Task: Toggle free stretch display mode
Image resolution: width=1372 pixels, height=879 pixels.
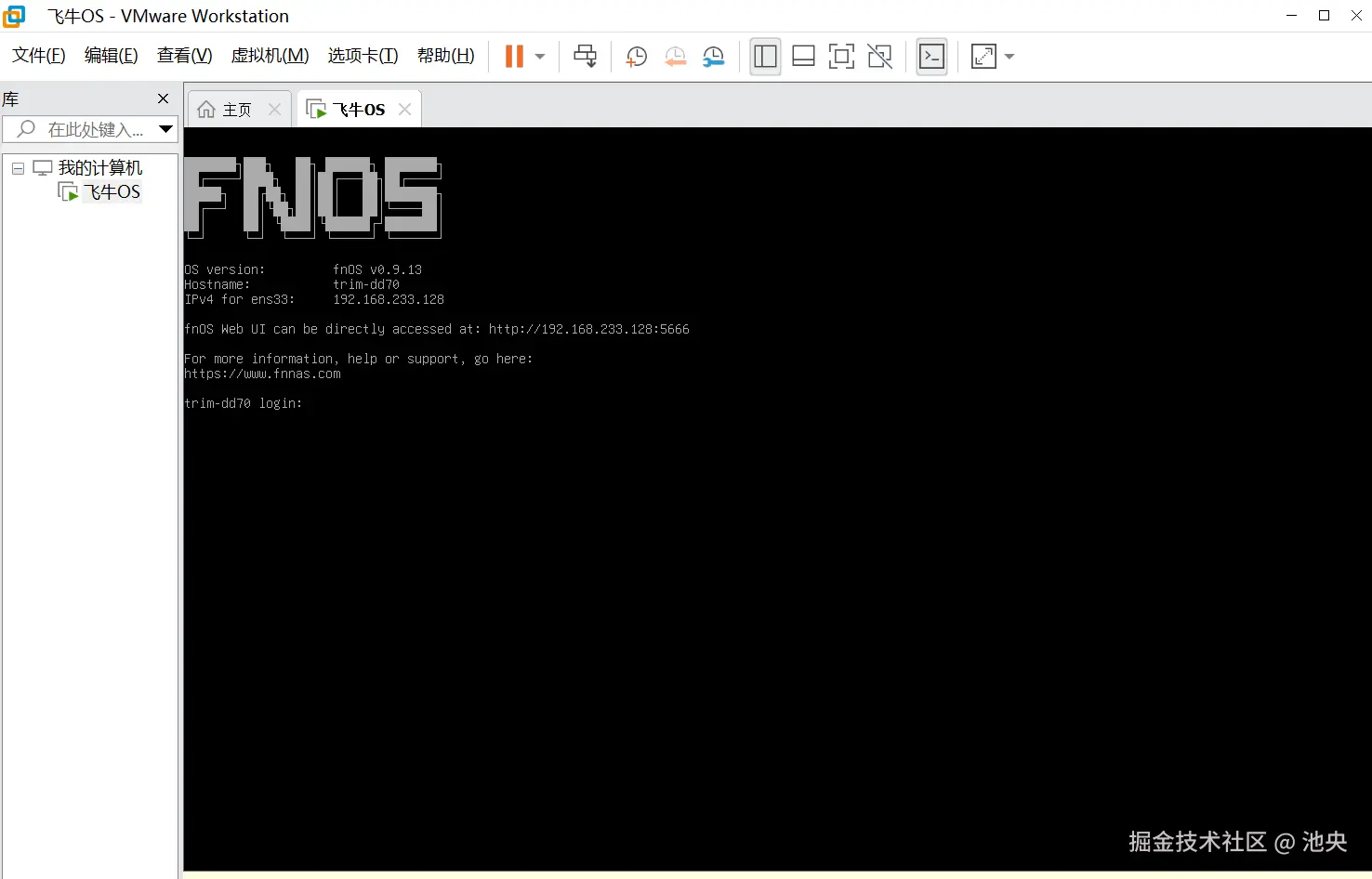Action: (x=983, y=56)
